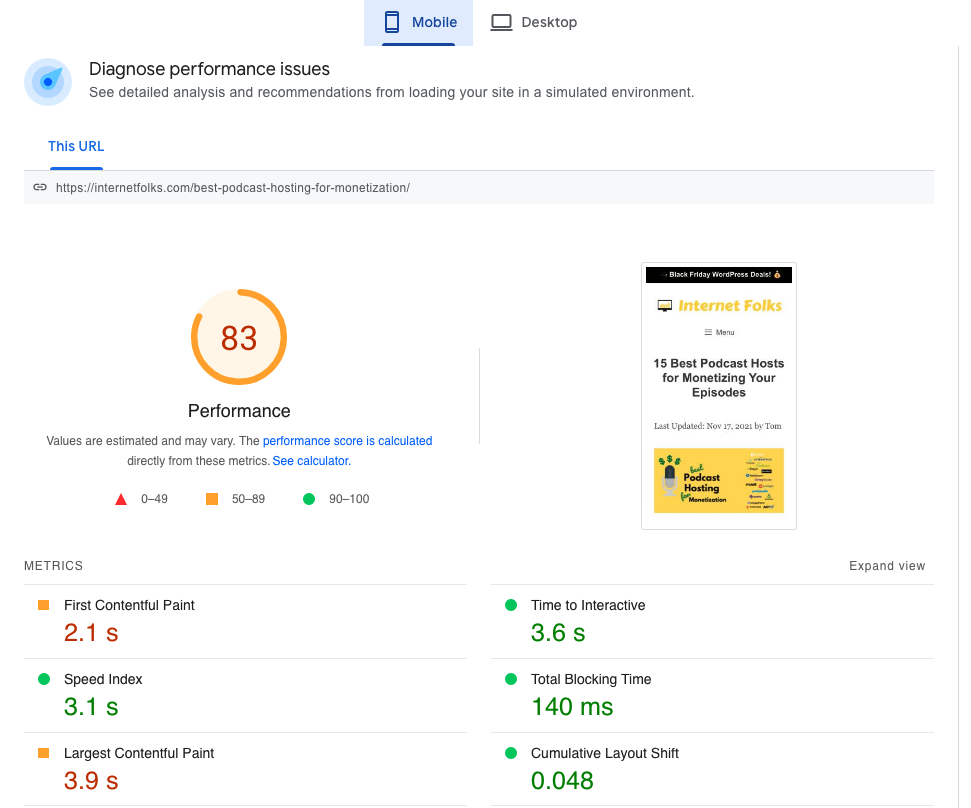Click the Cumulative Layout Shift label
The image size is (971, 808).
pos(605,754)
